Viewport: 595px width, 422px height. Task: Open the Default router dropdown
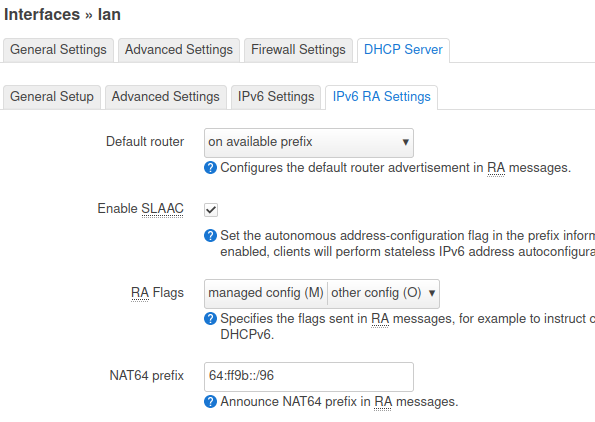[x=309, y=143]
